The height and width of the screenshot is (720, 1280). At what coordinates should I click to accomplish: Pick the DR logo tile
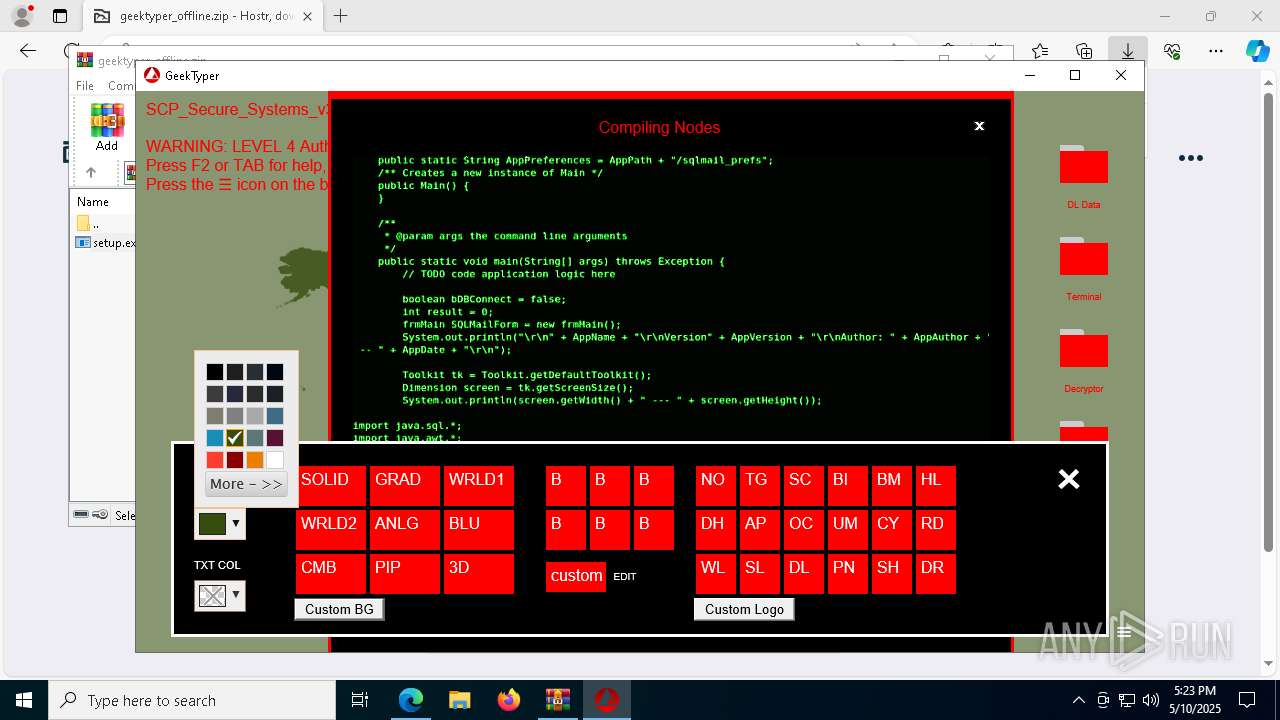point(936,573)
